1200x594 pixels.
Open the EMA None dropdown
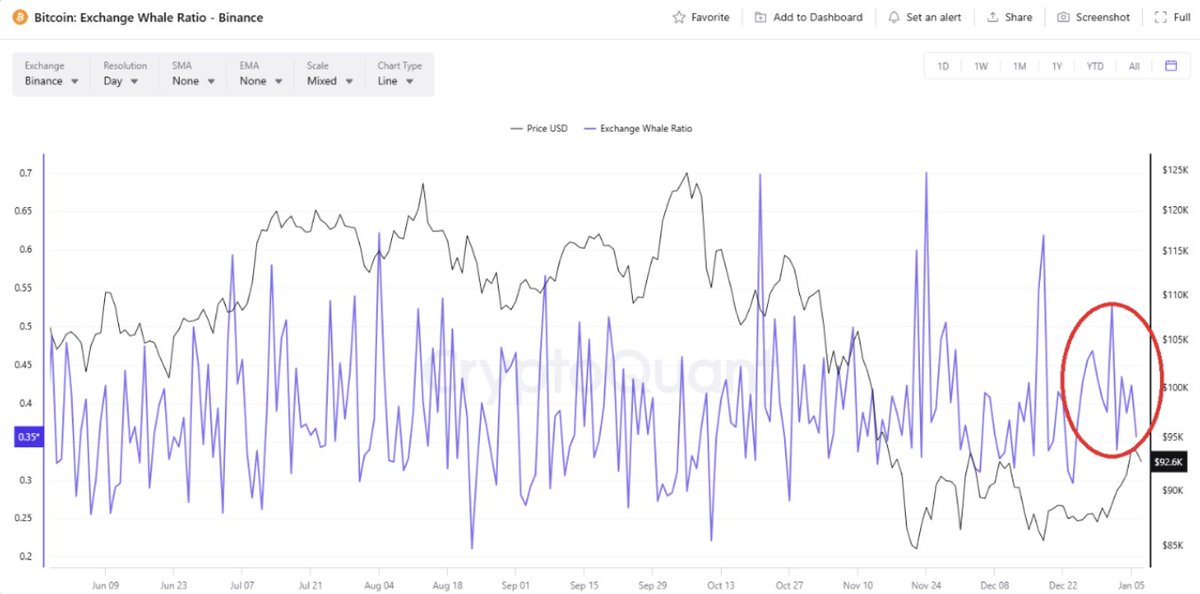pos(262,74)
